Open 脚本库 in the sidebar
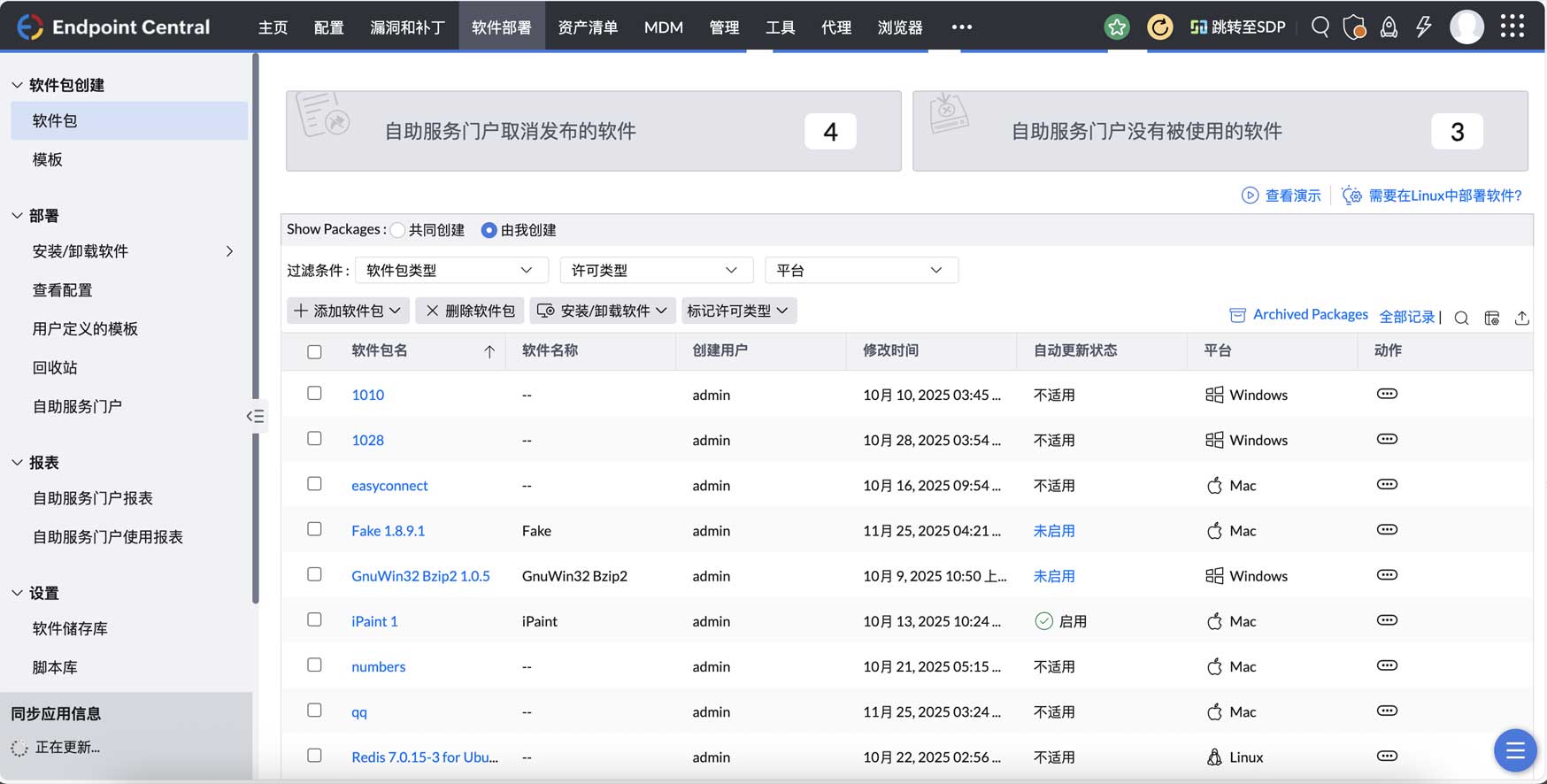Screen dimensions: 1547x784 [x=55, y=667]
